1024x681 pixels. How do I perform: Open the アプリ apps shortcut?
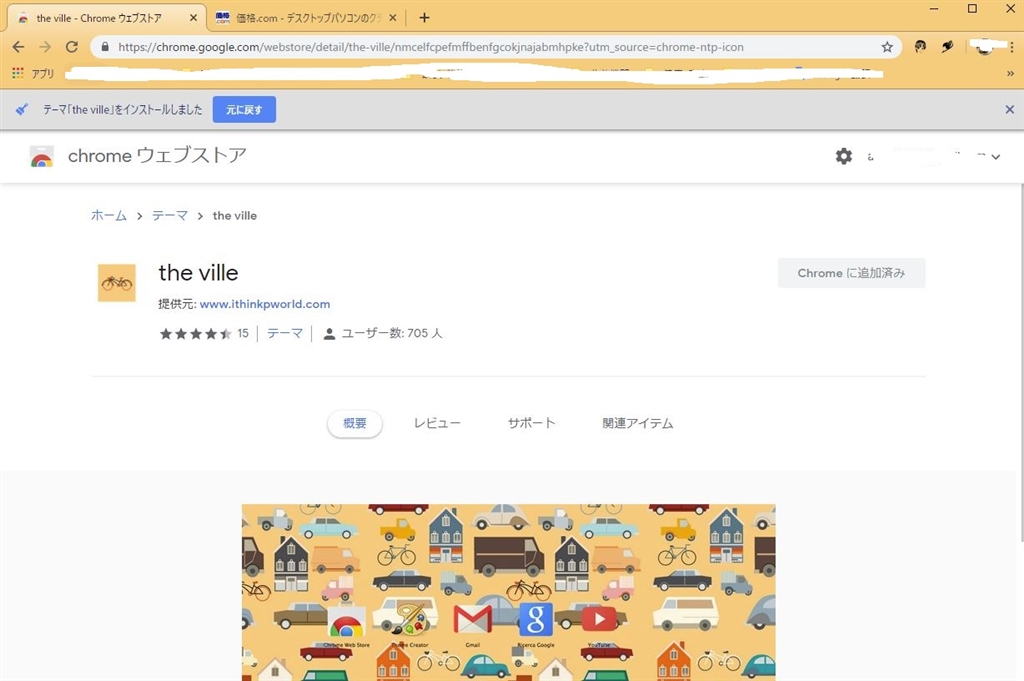[x=33, y=73]
